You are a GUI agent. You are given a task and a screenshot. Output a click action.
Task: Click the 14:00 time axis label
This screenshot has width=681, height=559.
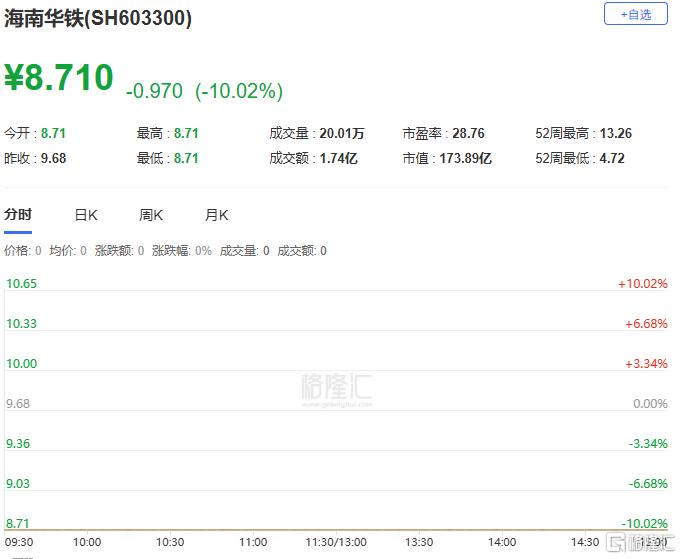(x=502, y=541)
